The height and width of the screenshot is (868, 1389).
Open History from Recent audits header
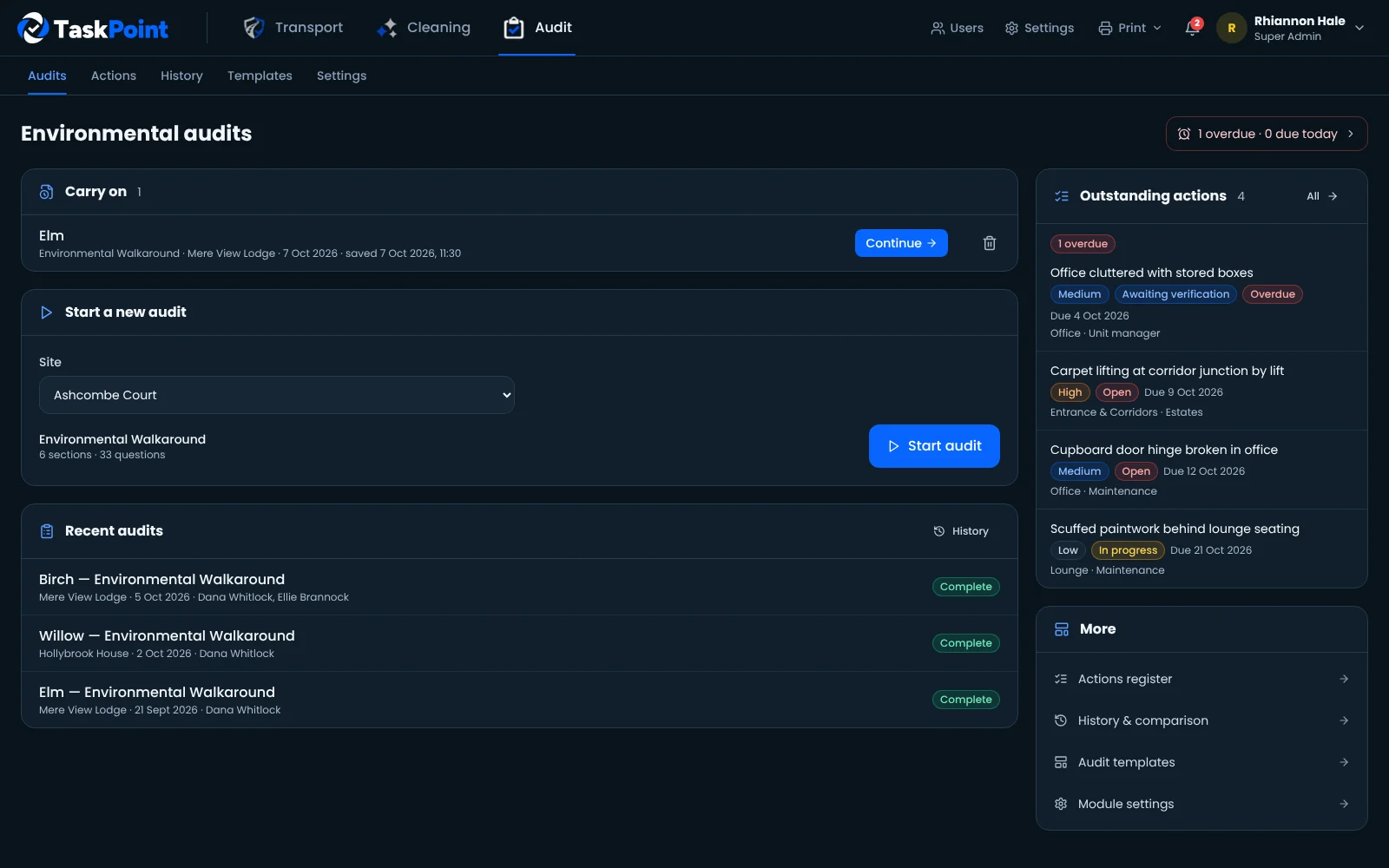(961, 531)
